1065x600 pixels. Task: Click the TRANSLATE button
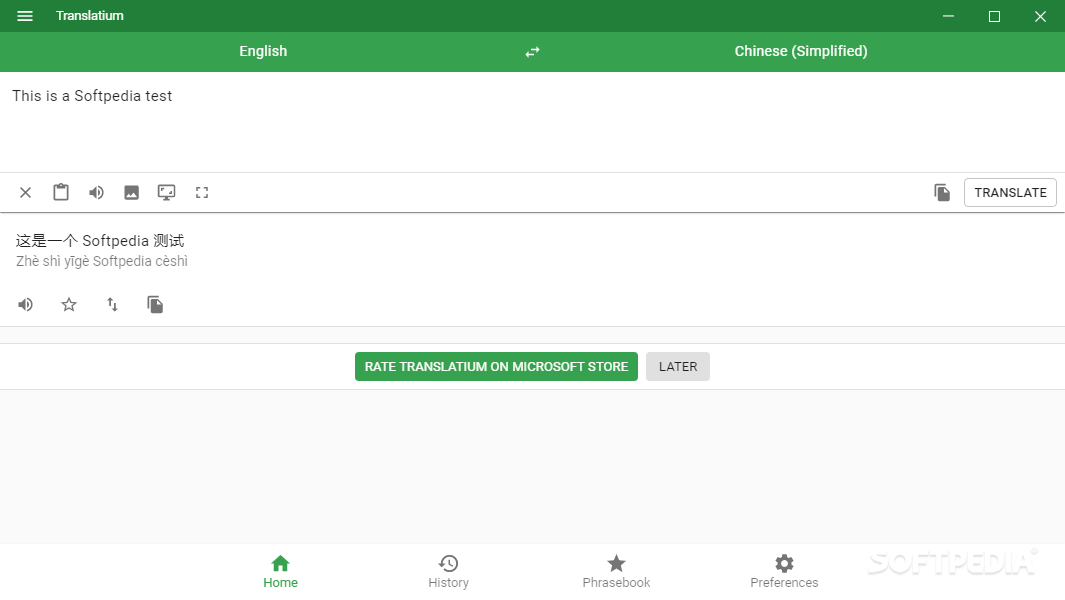tap(1010, 192)
